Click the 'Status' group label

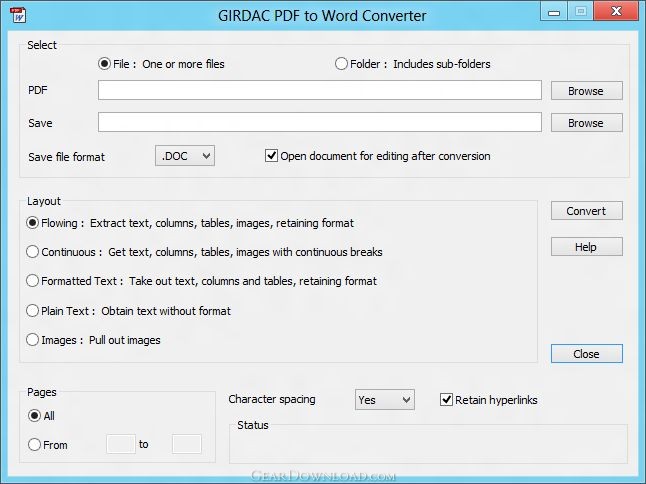[x=253, y=425]
